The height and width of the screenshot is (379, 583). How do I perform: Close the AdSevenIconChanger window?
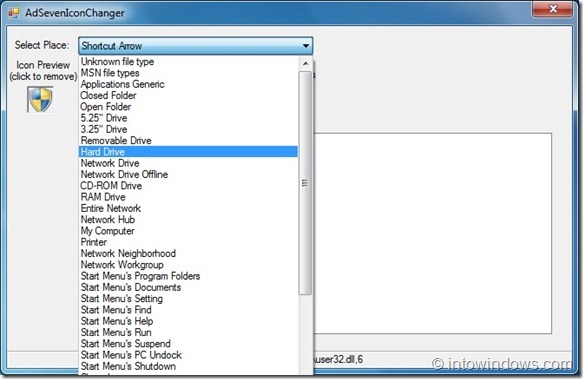552,9
